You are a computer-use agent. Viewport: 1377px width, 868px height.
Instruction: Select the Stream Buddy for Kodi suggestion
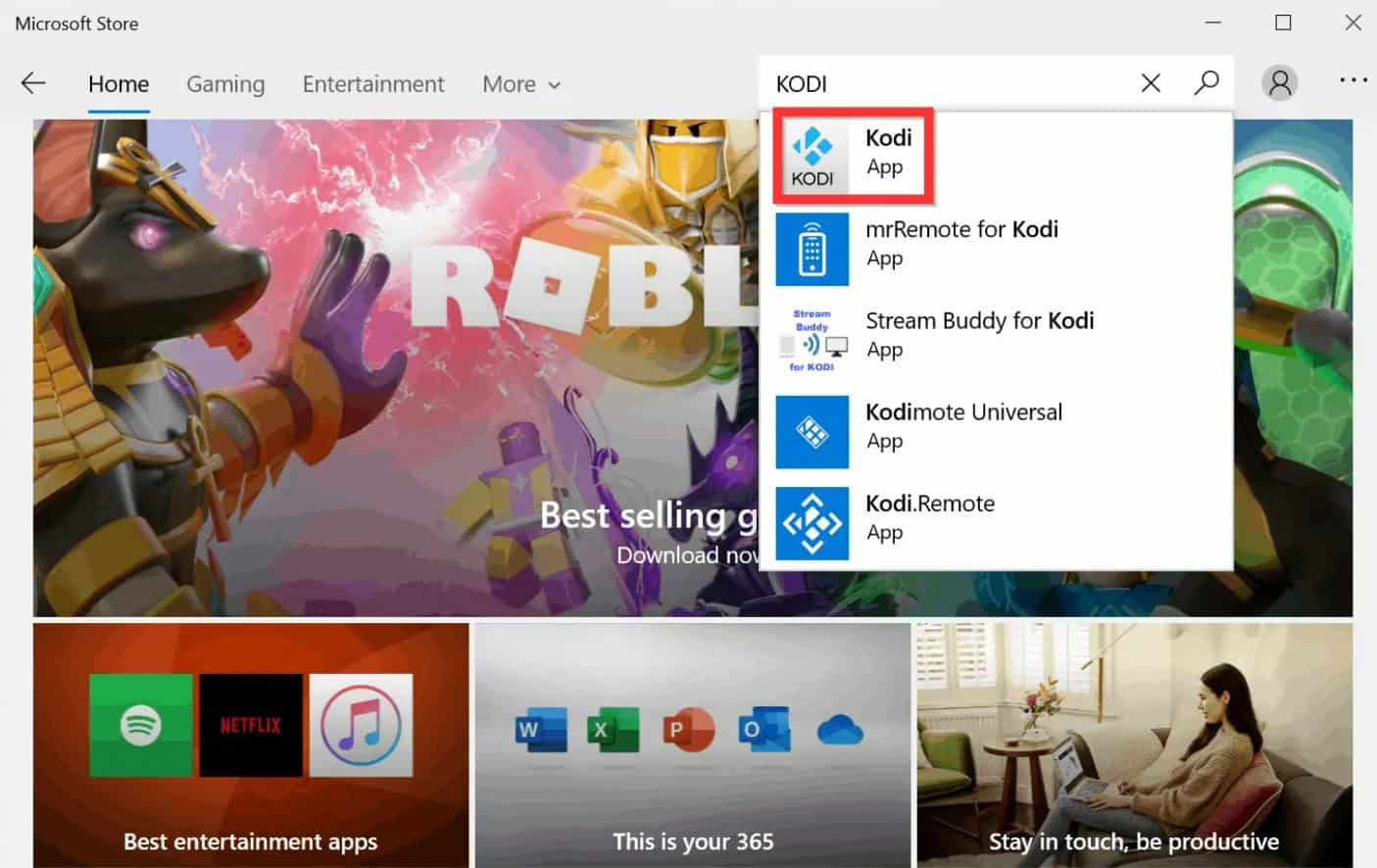tap(997, 340)
